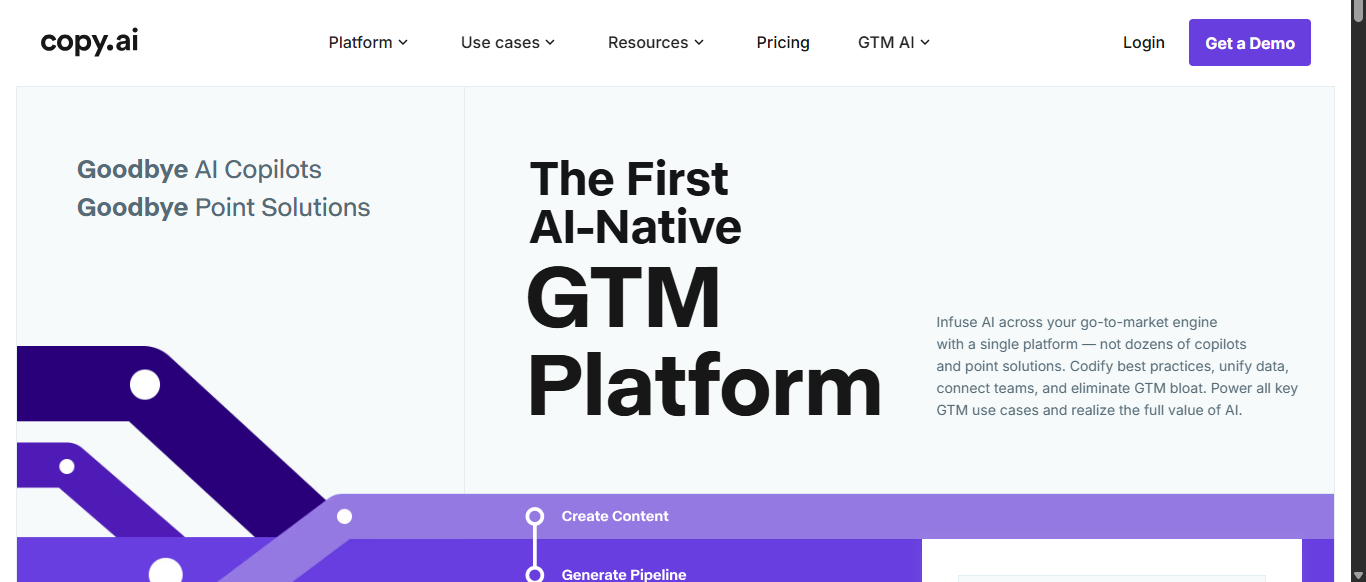Click the 'Goodbye AI Copilots' text
This screenshot has height=582, width=1366.
coord(199,169)
